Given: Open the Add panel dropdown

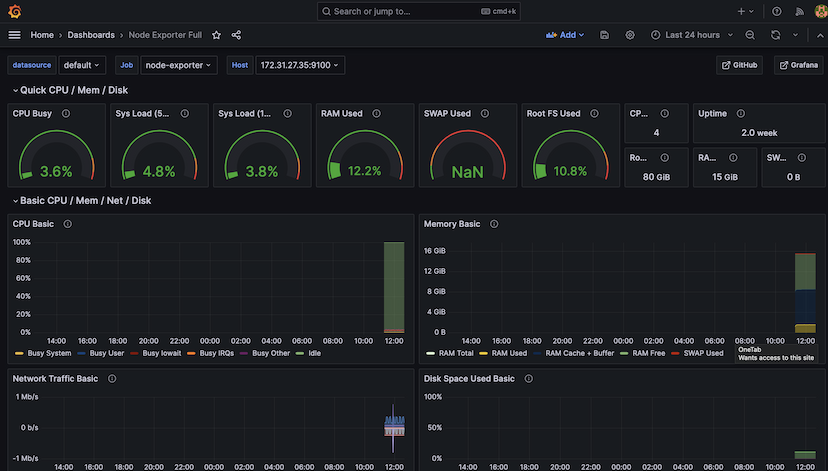Looking at the screenshot, I should (565, 35).
